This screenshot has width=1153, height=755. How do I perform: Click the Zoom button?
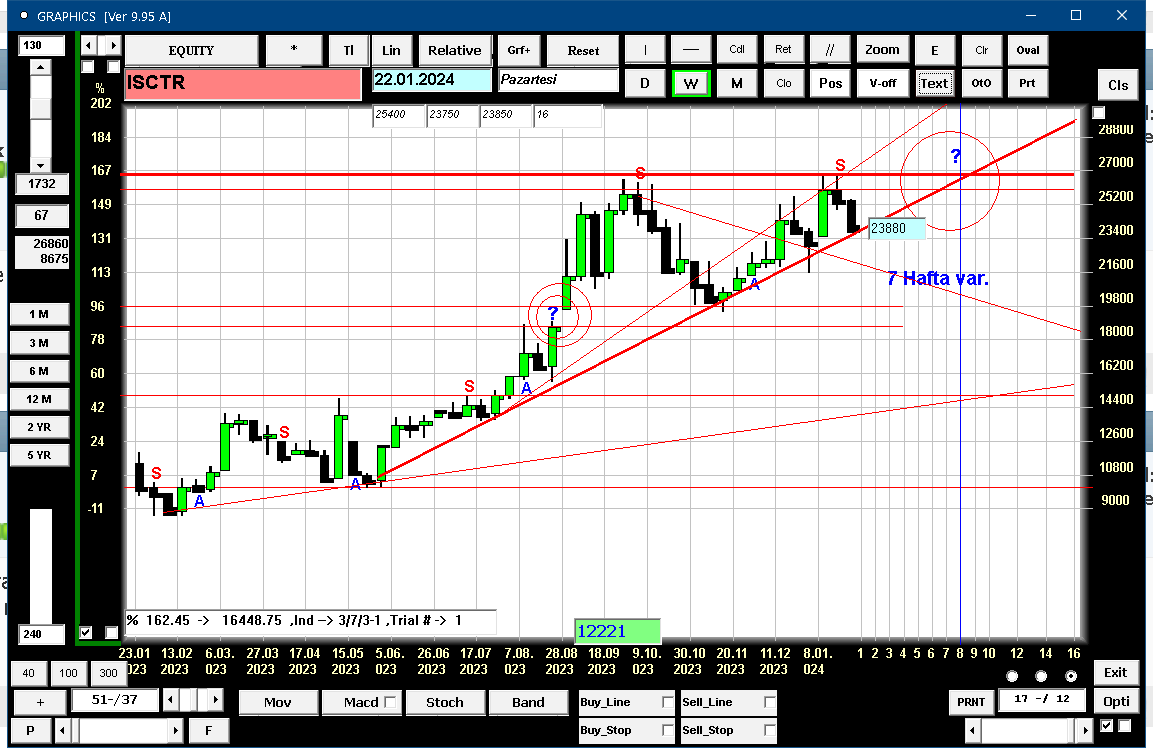(882, 50)
